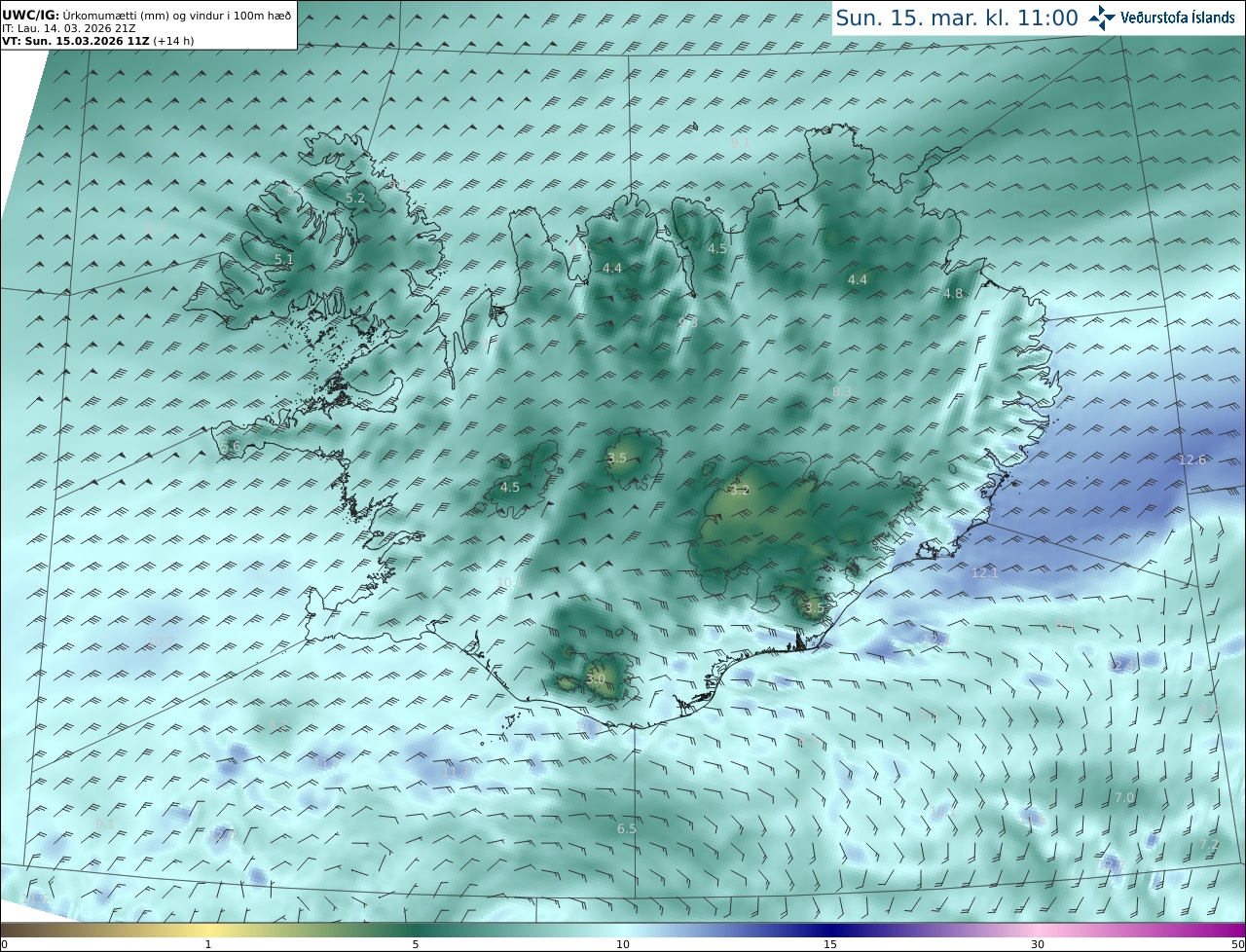Click the 5.2 value in the Westfjords
The height and width of the screenshot is (952, 1246).
[x=355, y=199]
